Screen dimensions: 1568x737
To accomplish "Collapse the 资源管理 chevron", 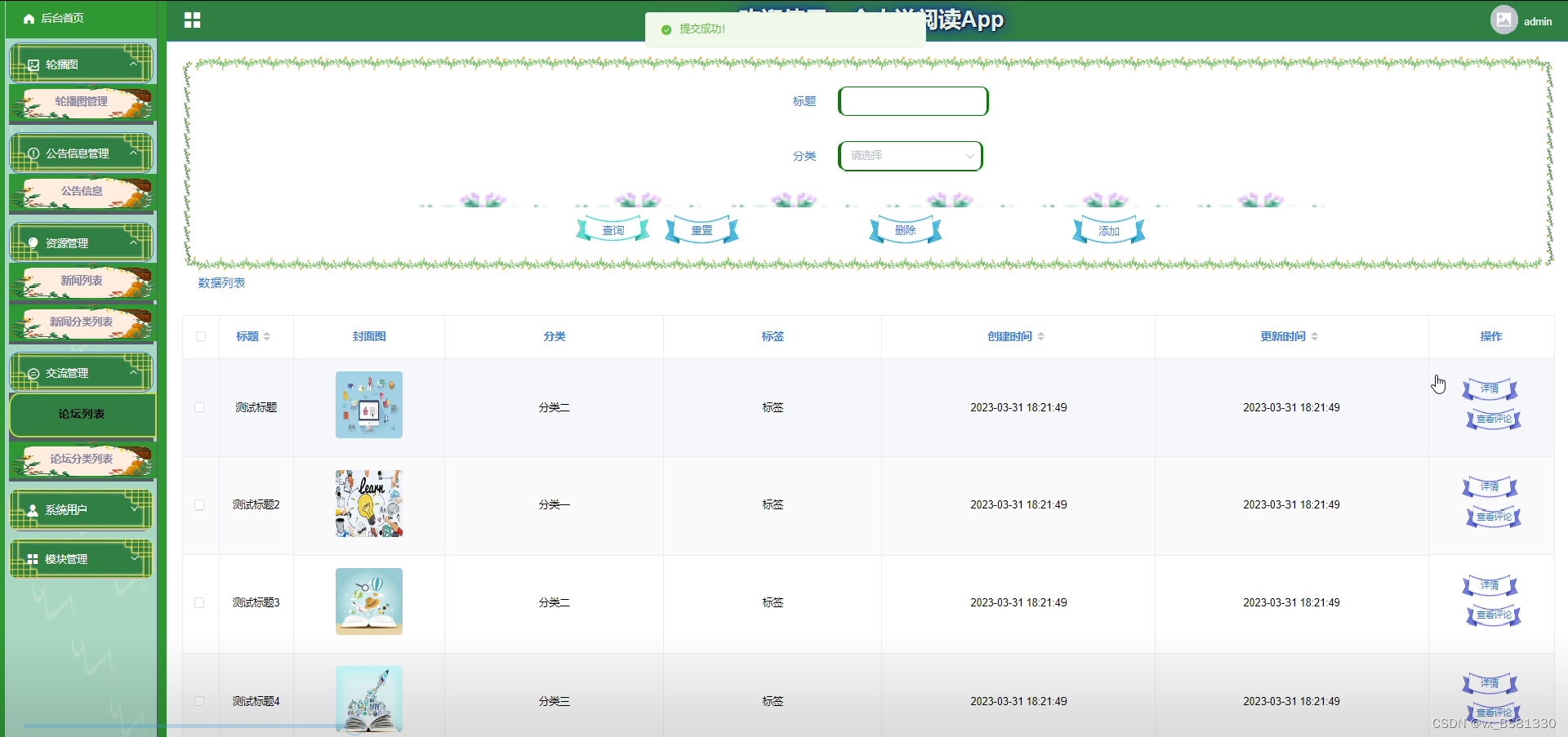I will tap(133, 242).
